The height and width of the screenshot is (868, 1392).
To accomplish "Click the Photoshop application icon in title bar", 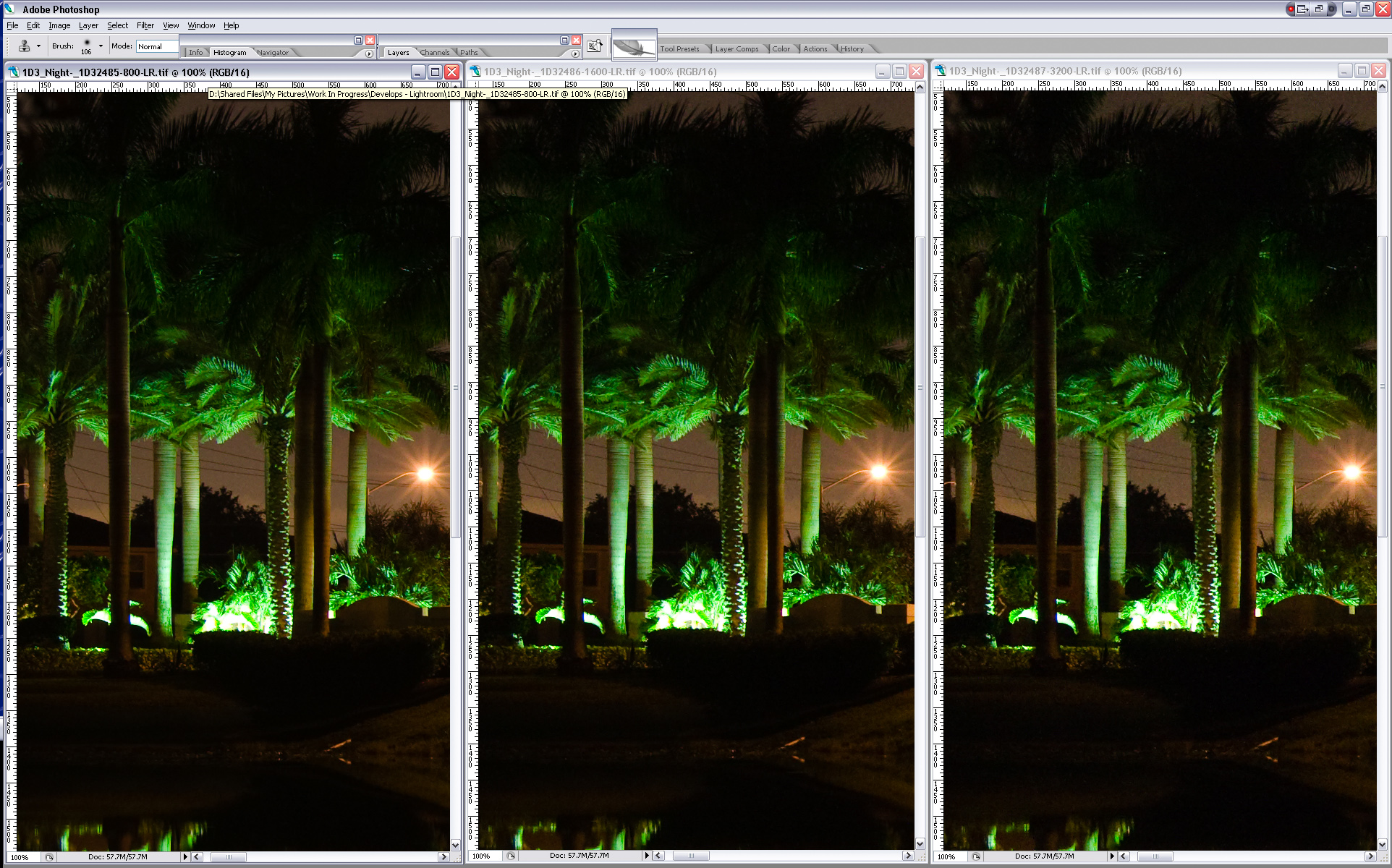I will coord(9,9).
